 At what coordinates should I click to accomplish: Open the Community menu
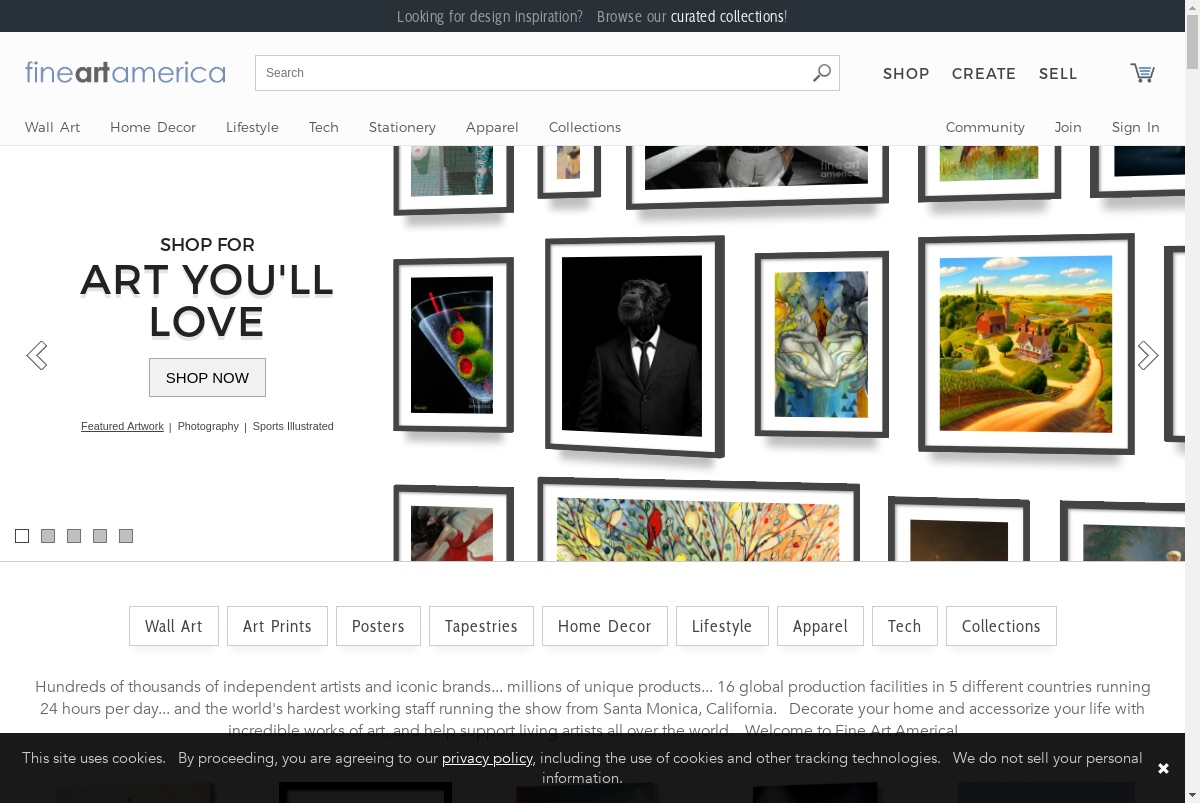coord(985,127)
